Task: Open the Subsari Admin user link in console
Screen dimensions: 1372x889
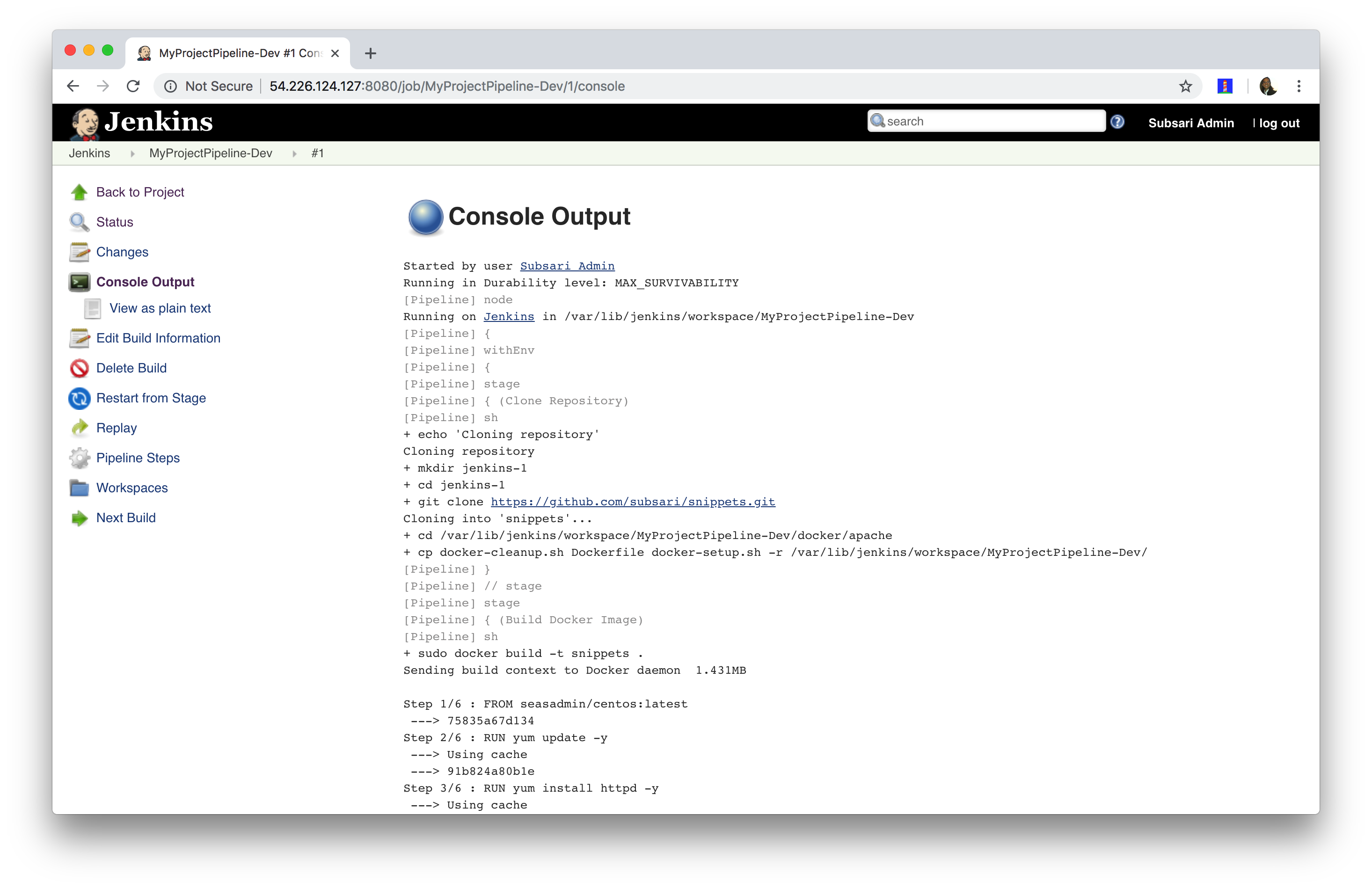Action: 567,266
